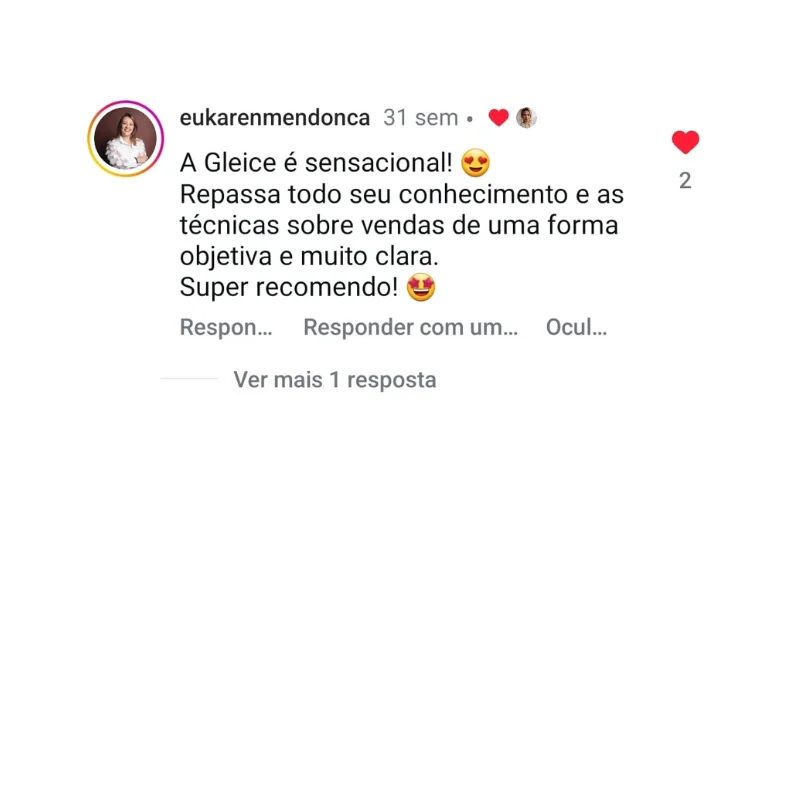This screenshot has width=800, height=800.
Task: Click the star-struck emoji after recomendo
Action: pyautogui.click(x=421, y=287)
